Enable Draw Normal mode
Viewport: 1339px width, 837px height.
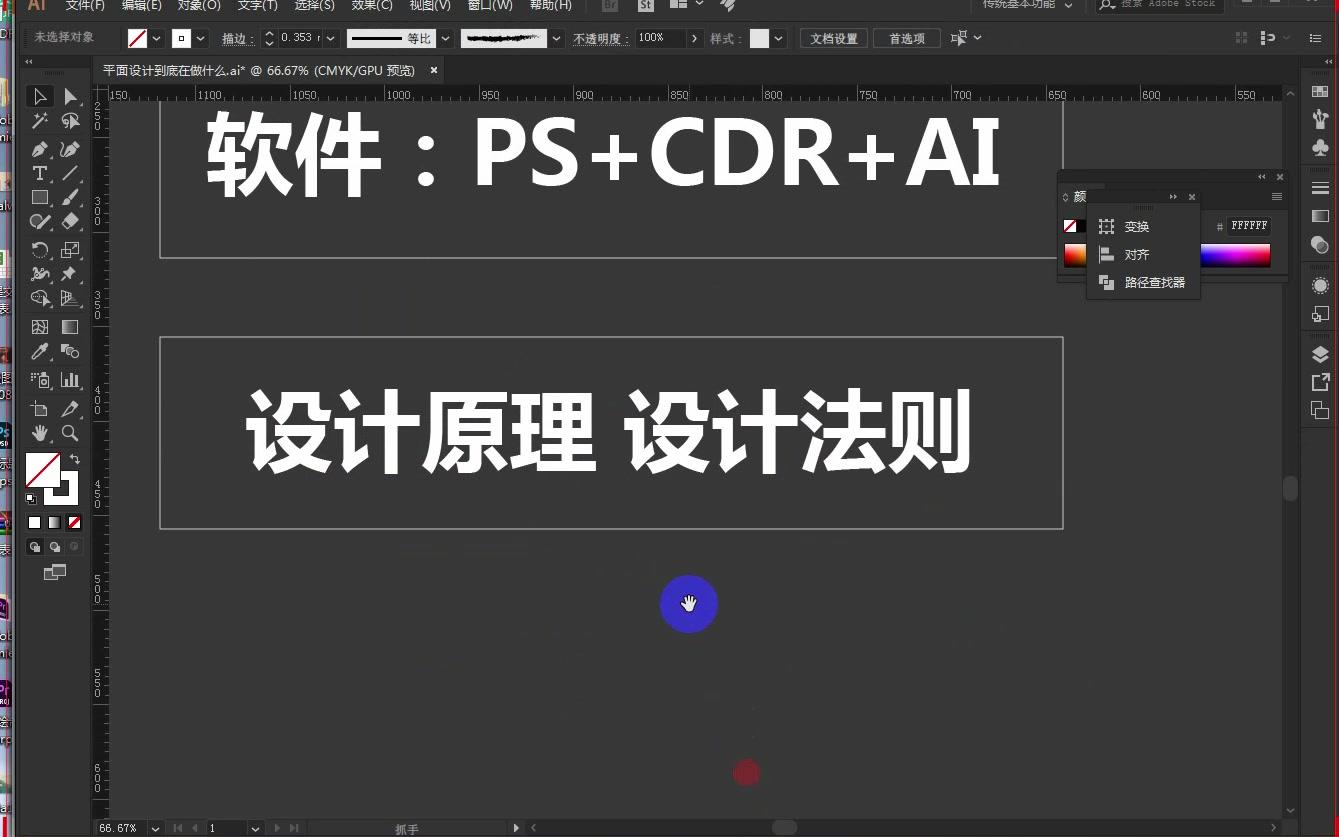34,547
